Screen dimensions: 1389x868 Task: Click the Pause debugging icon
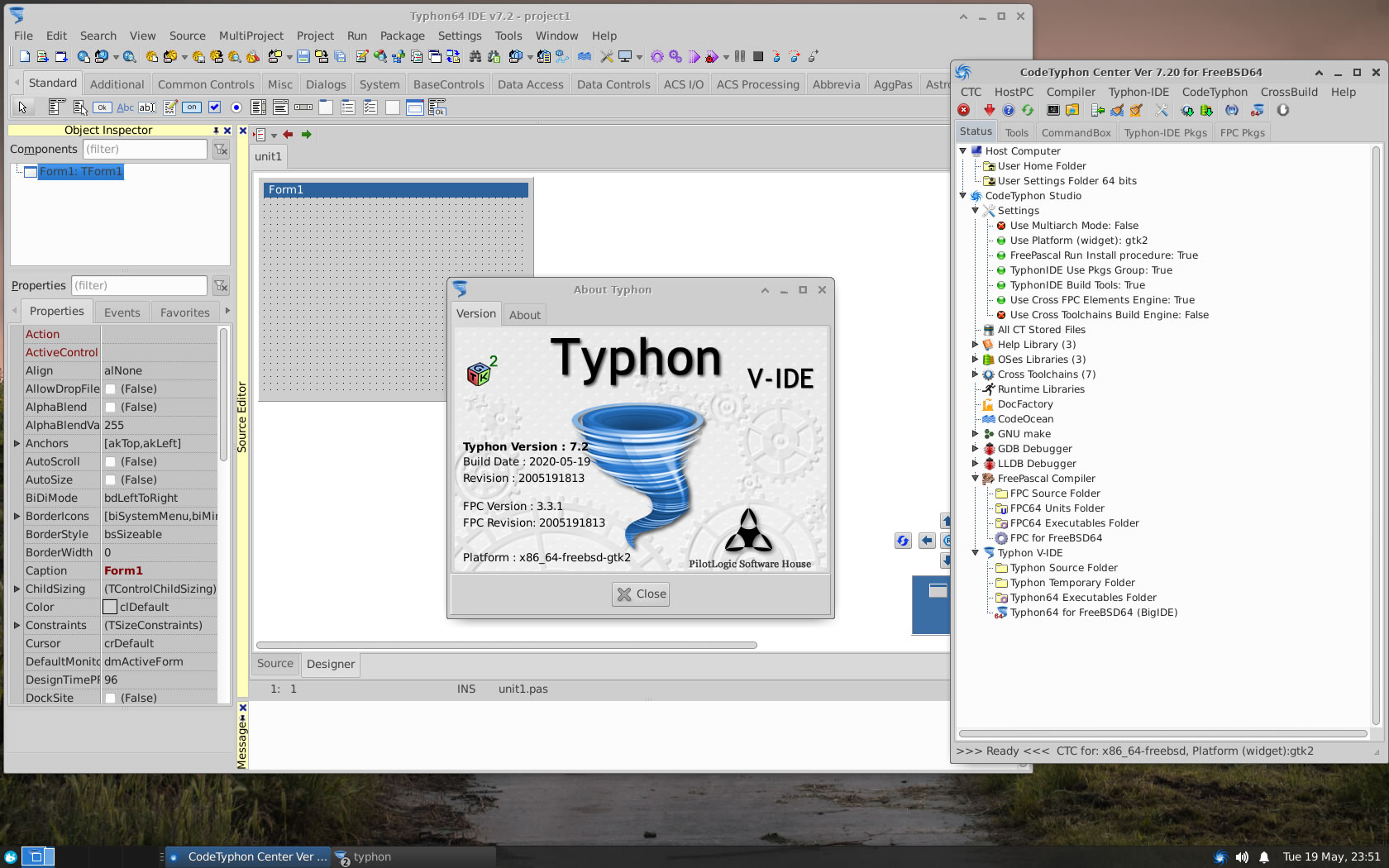coord(740,56)
